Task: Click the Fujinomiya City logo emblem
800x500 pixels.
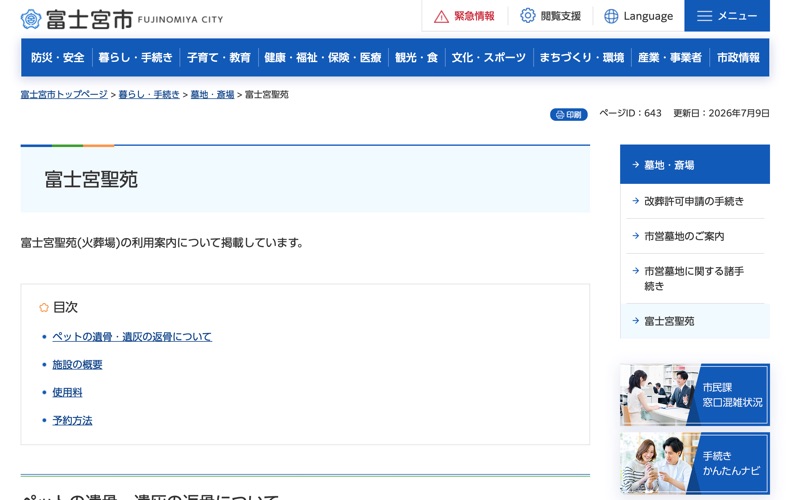Action: [x=31, y=19]
